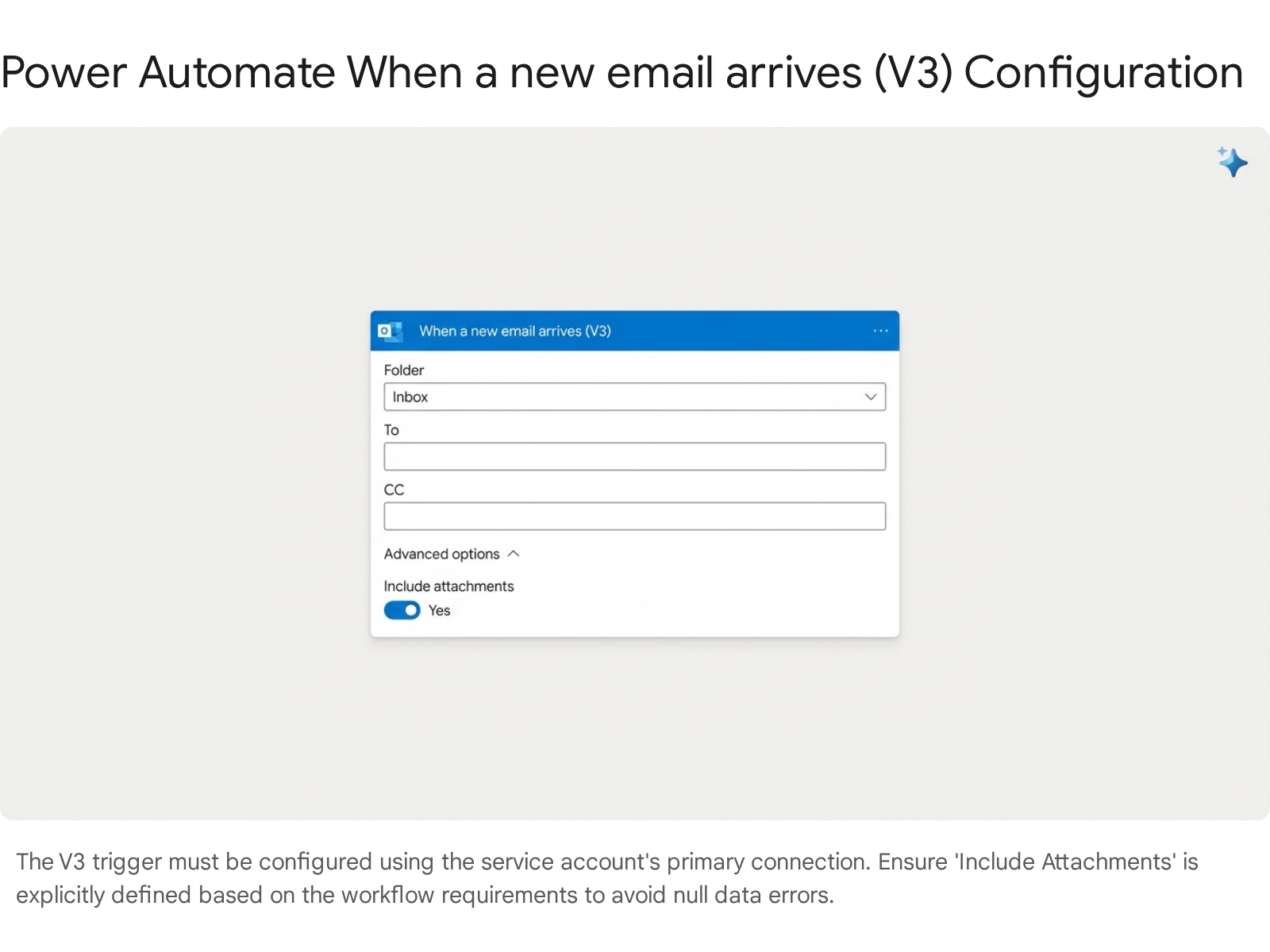This screenshot has width=1270, height=952.
Task: Click the page heading about Power Automate Configuration
Action: click(x=622, y=72)
